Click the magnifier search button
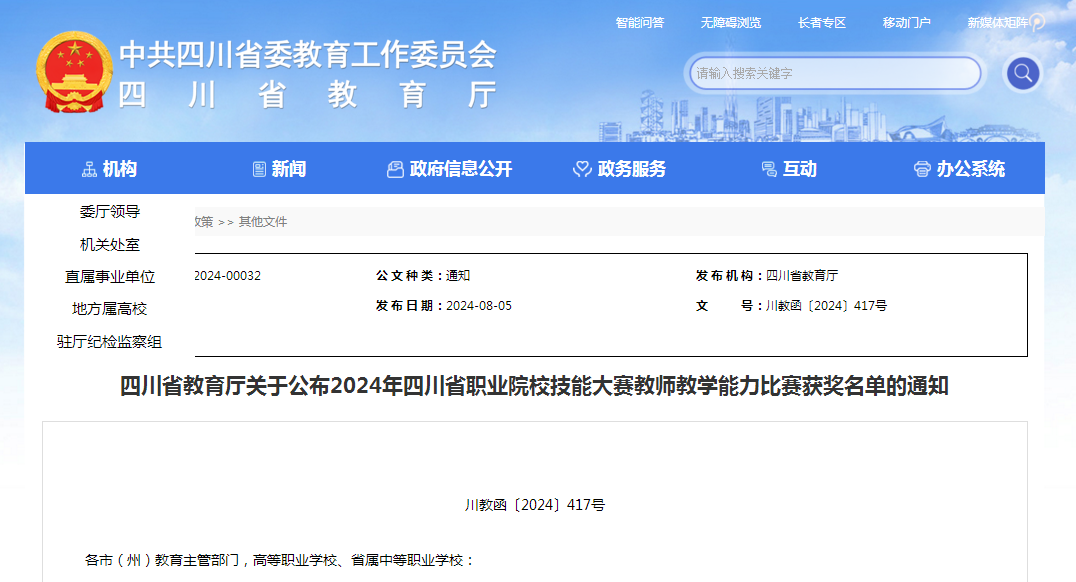 1022,73
